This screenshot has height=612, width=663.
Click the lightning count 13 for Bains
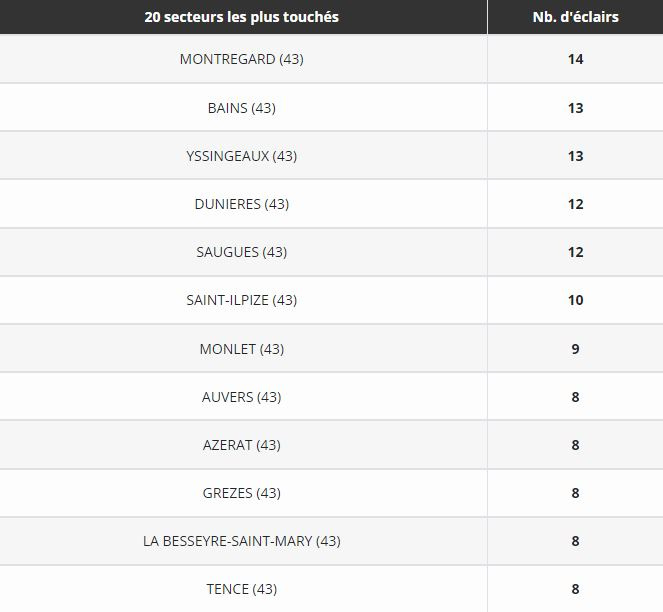pyautogui.click(x=575, y=108)
